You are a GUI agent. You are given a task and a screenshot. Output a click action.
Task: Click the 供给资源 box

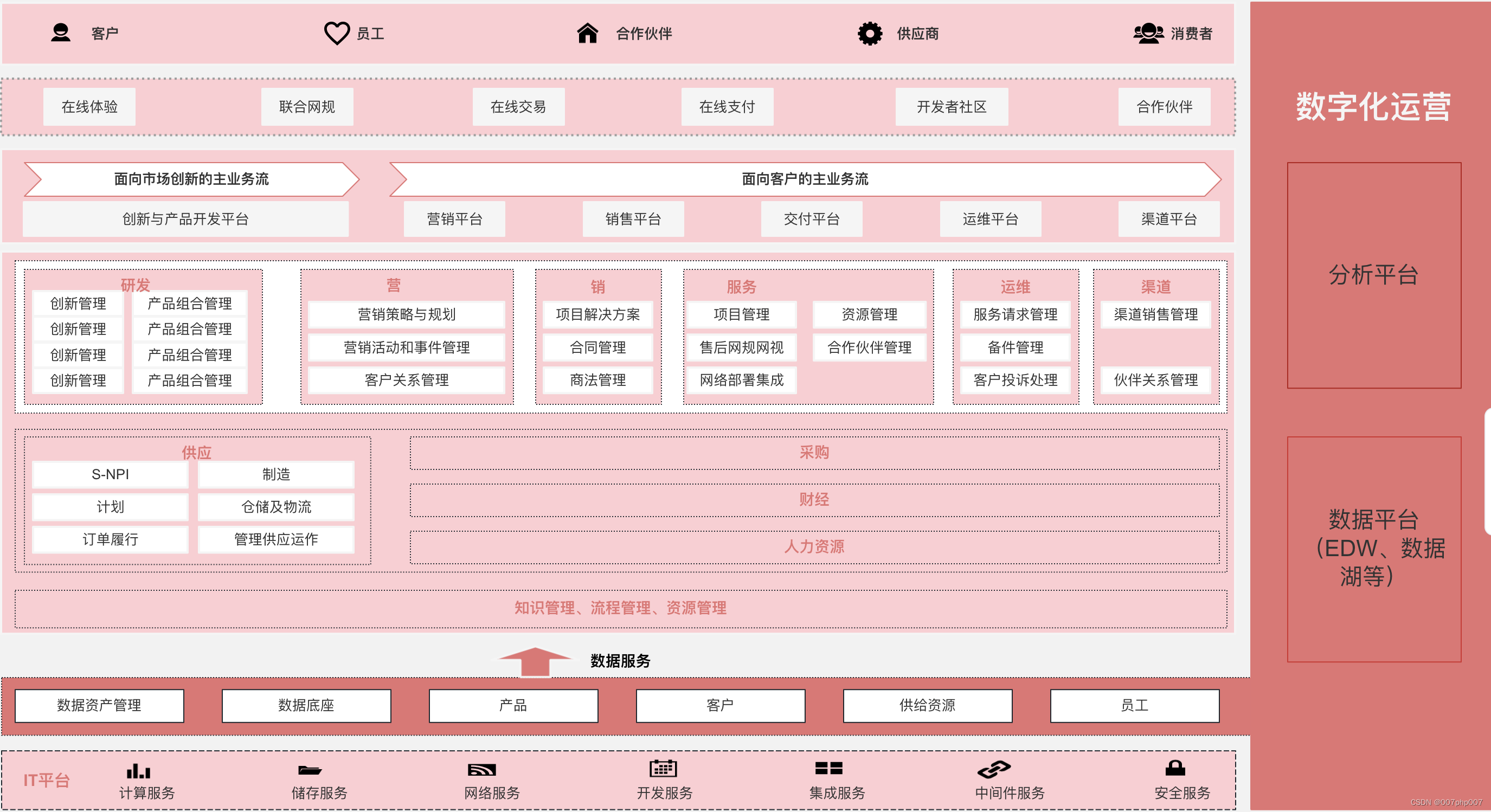pyautogui.click(x=928, y=706)
